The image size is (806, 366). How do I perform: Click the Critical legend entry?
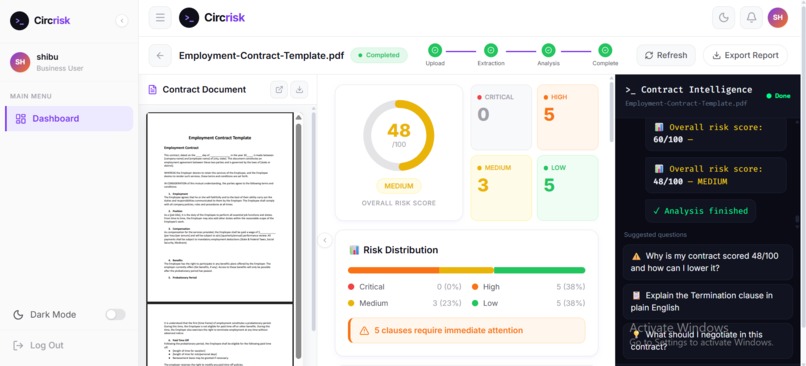pyautogui.click(x=405, y=287)
